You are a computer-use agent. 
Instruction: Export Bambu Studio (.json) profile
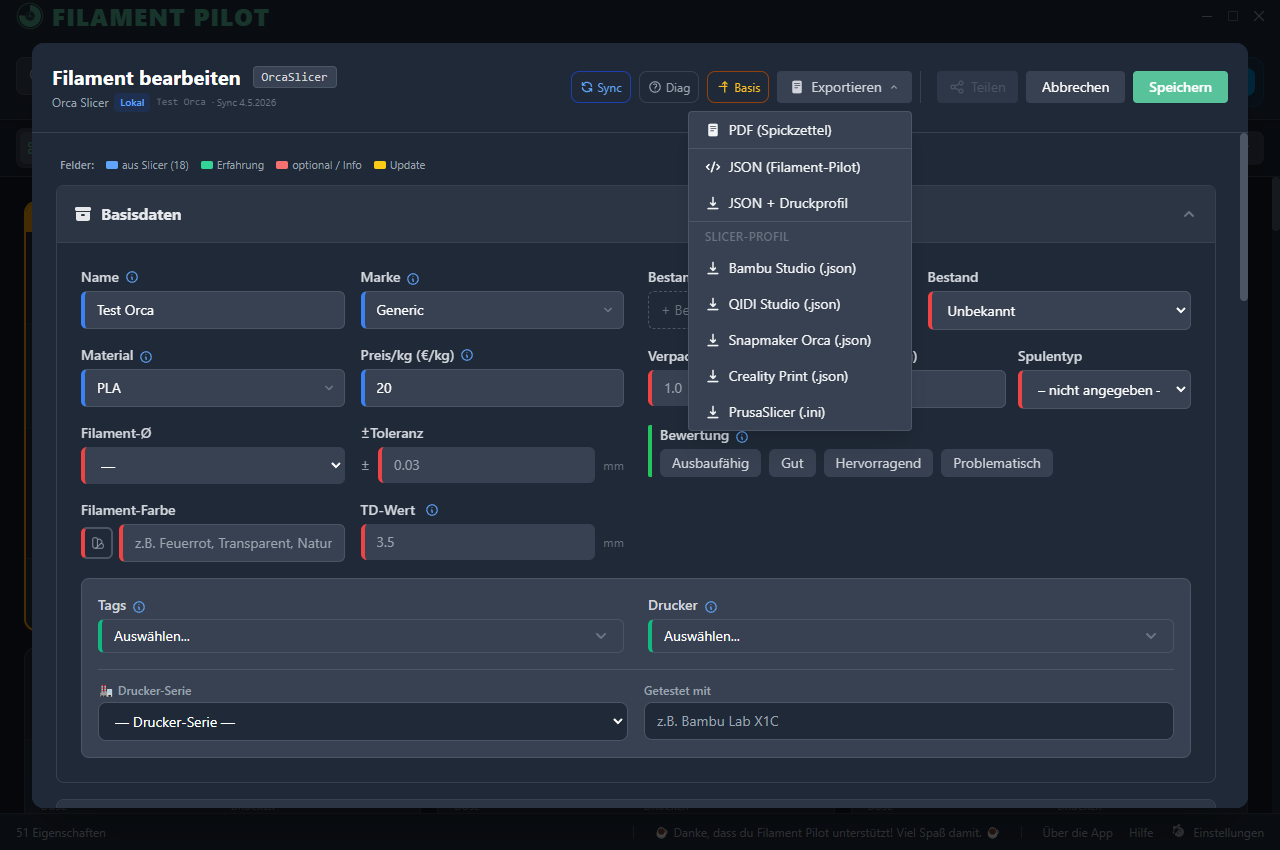(800, 268)
